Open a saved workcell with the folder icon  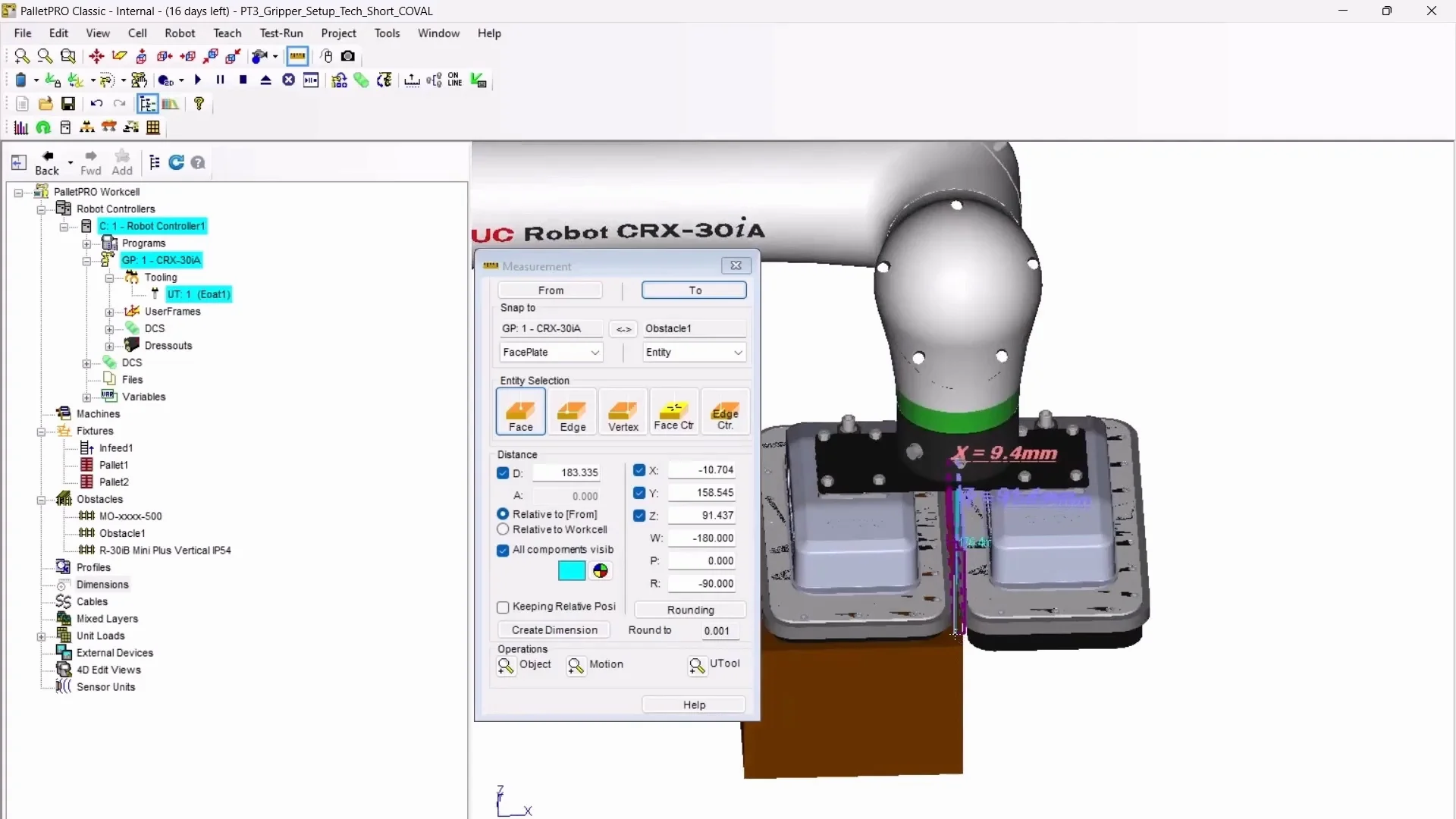pyautogui.click(x=45, y=104)
